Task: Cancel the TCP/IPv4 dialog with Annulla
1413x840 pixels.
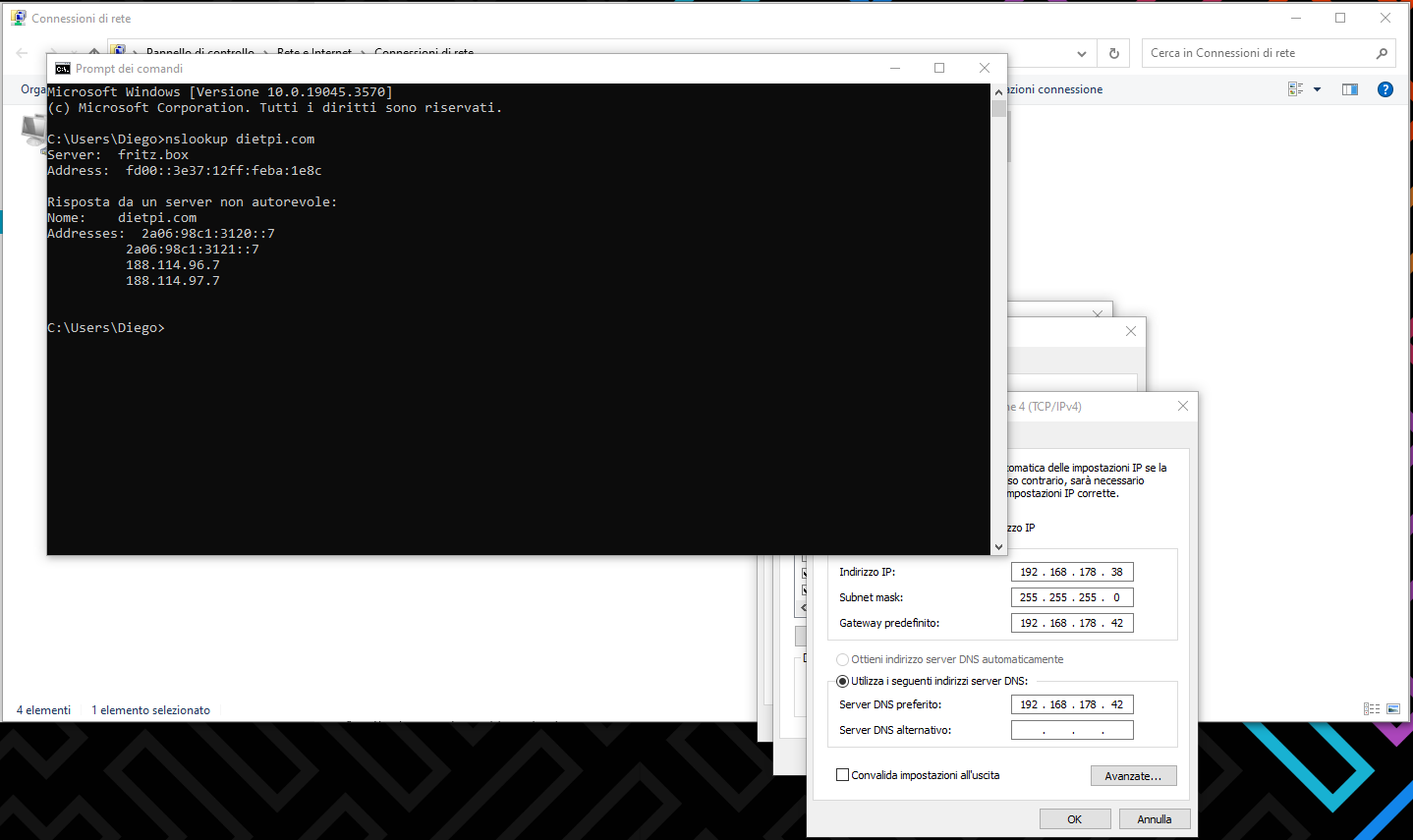Action: 1155,819
